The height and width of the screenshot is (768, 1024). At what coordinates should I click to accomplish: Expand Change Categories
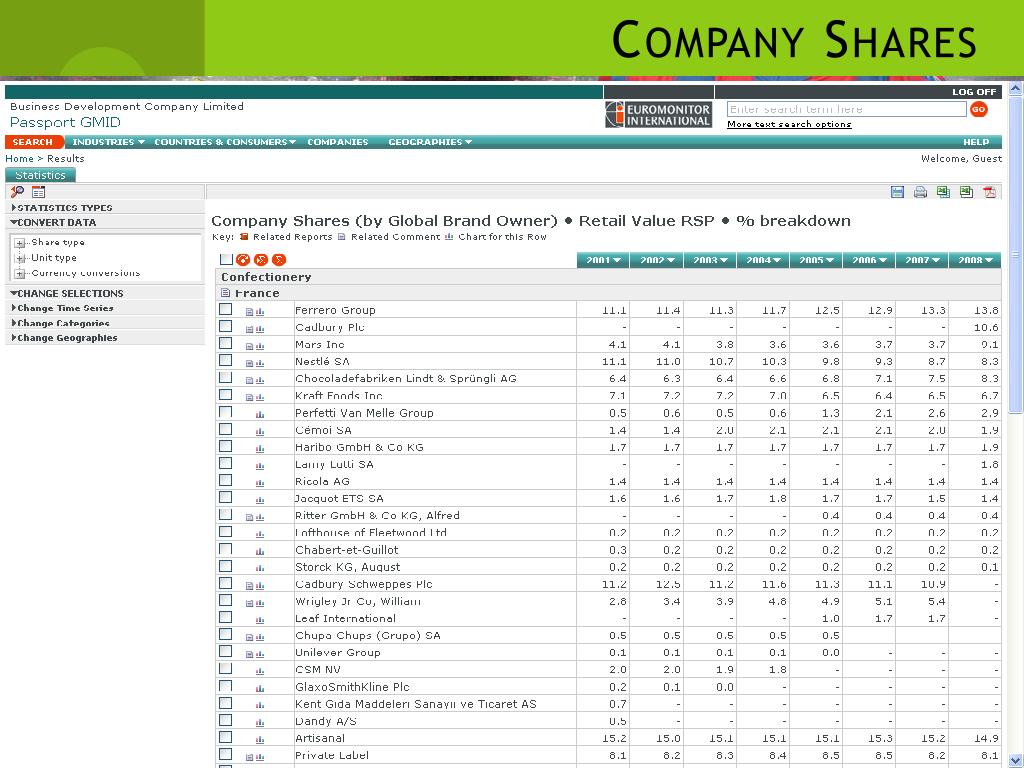click(x=61, y=323)
